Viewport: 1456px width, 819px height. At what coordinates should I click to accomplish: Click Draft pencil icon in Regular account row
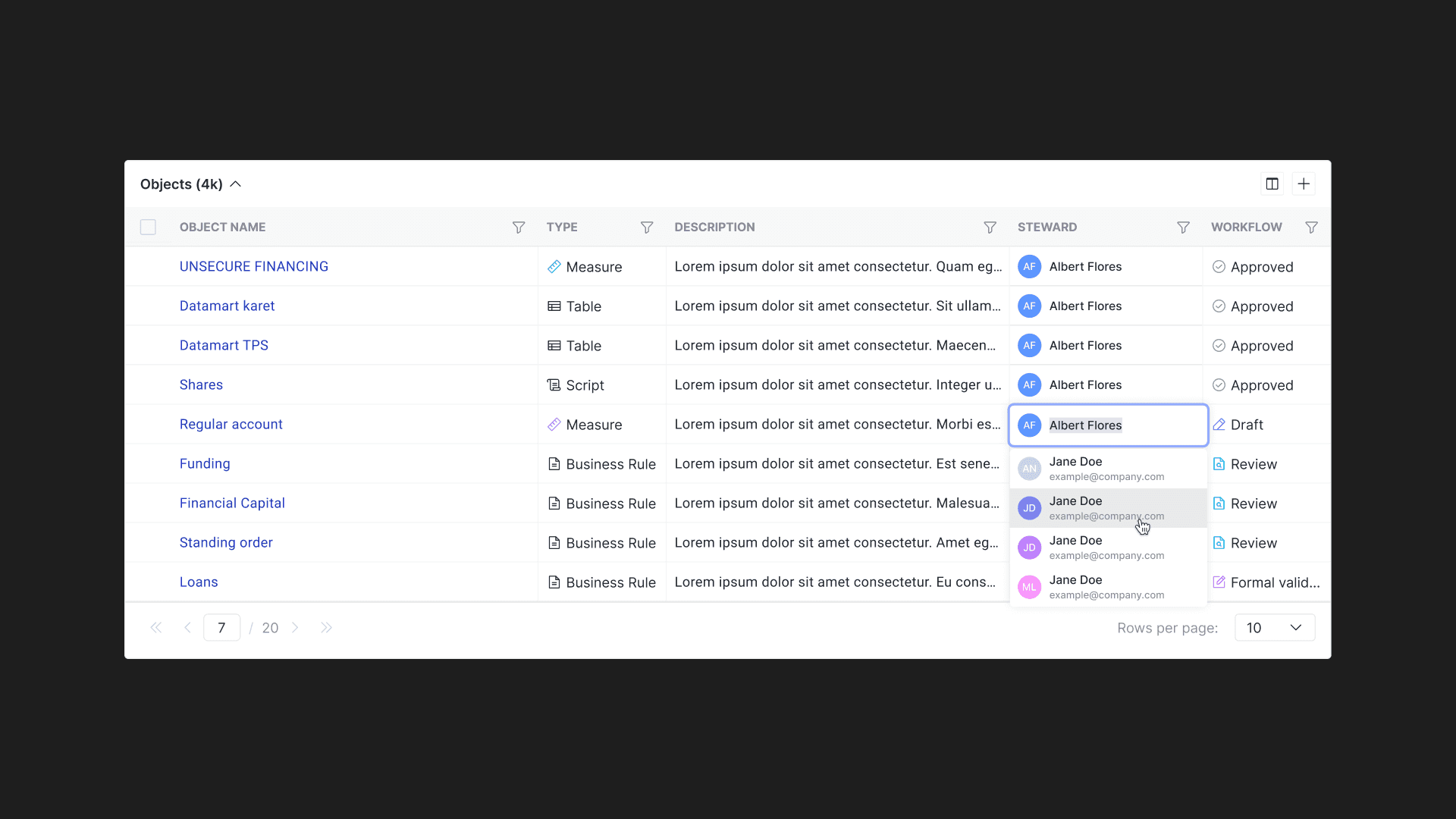coord(1219,425)
